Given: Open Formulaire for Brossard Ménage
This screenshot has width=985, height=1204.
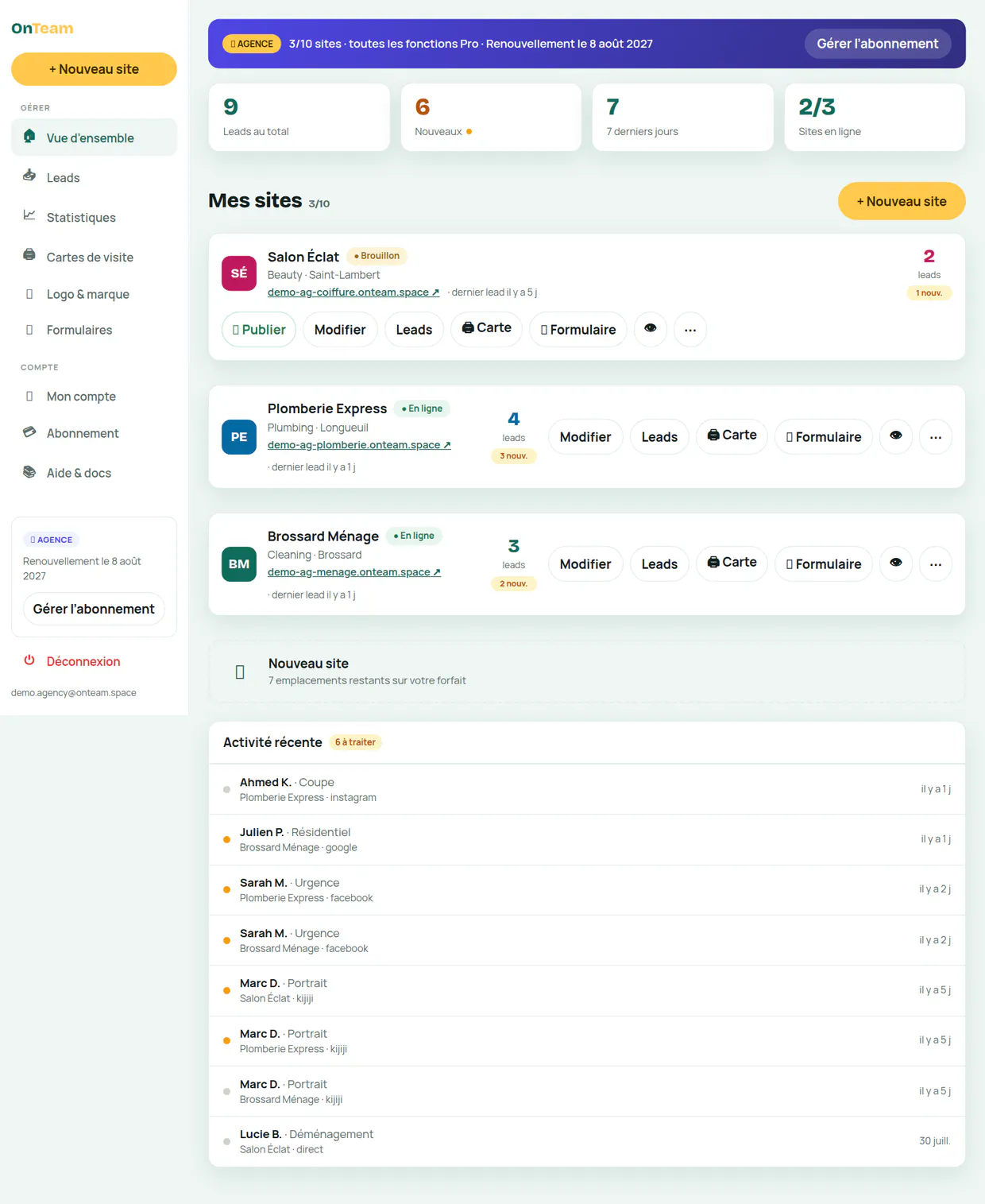Looking at the screenshot, I should [824, 563].
